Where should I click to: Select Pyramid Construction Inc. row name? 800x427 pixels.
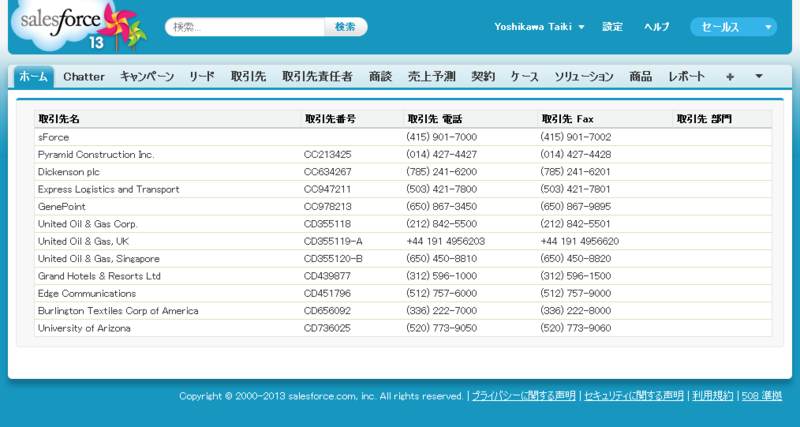96,155
